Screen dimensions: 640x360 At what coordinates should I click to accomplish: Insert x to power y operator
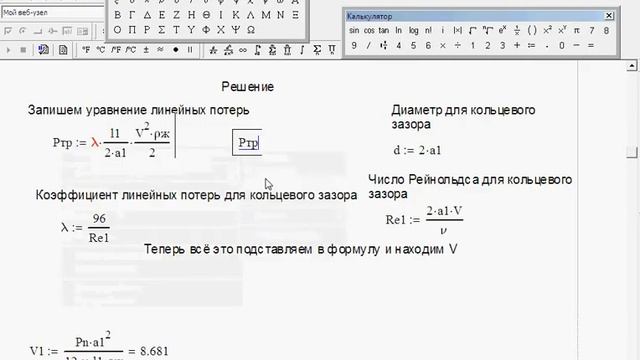click(x=562, y=31)
